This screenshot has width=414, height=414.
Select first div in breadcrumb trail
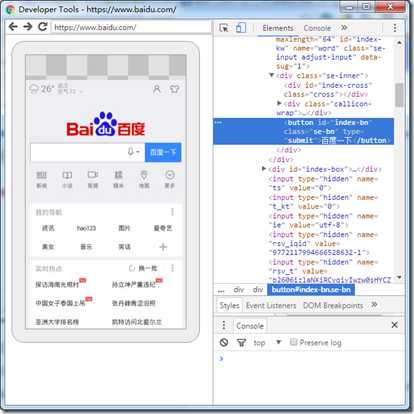(x=239, y=290)
